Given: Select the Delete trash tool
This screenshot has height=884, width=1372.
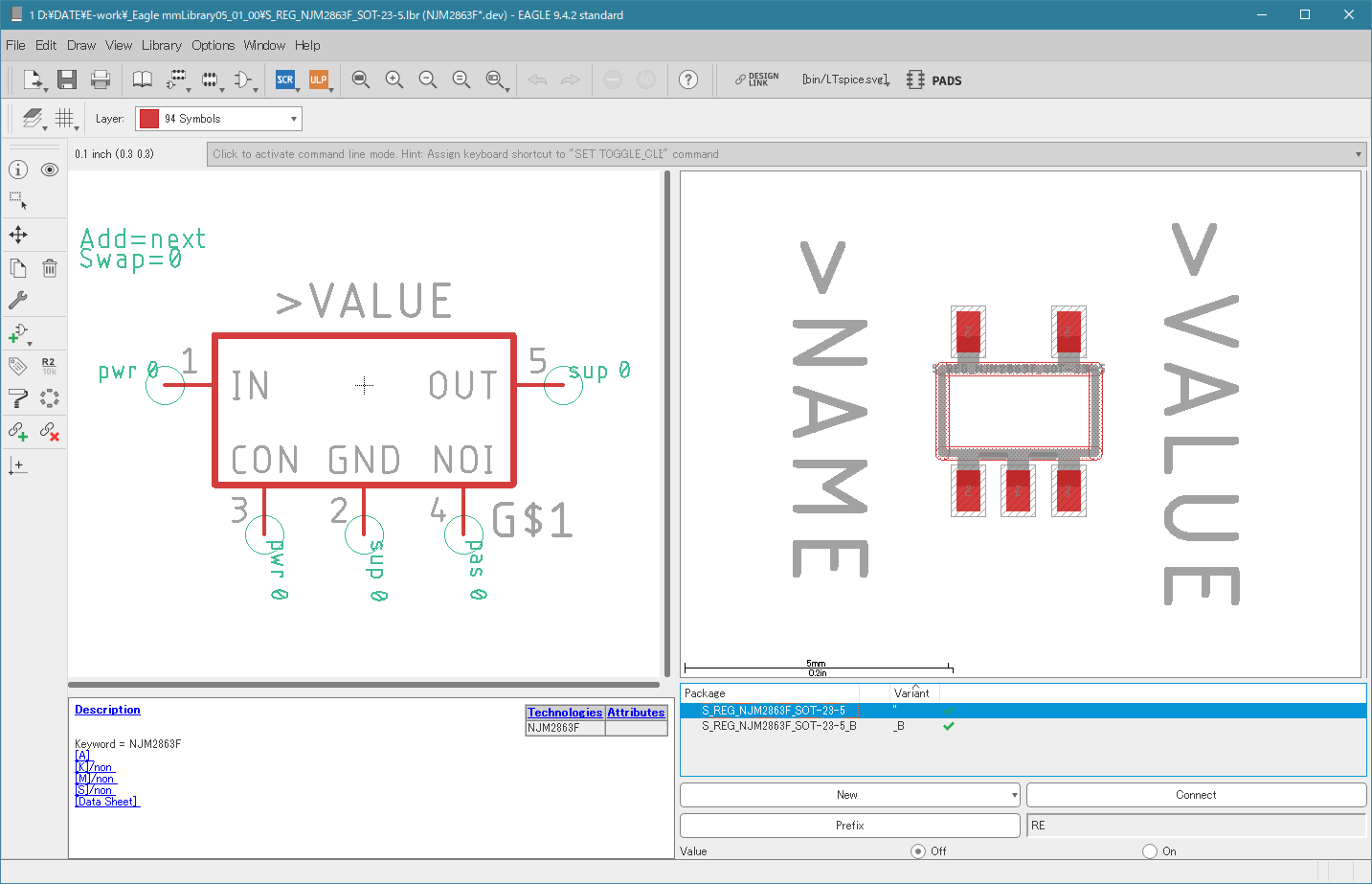Looking at the screenshot, I should pyautogui.click(x=50, y=268).
